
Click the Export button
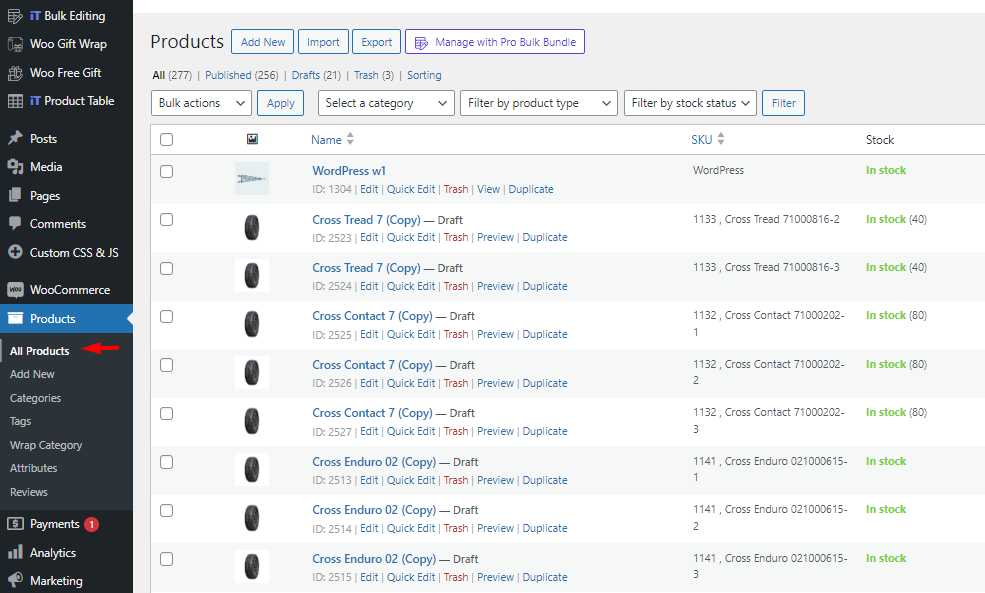point(376,42)
